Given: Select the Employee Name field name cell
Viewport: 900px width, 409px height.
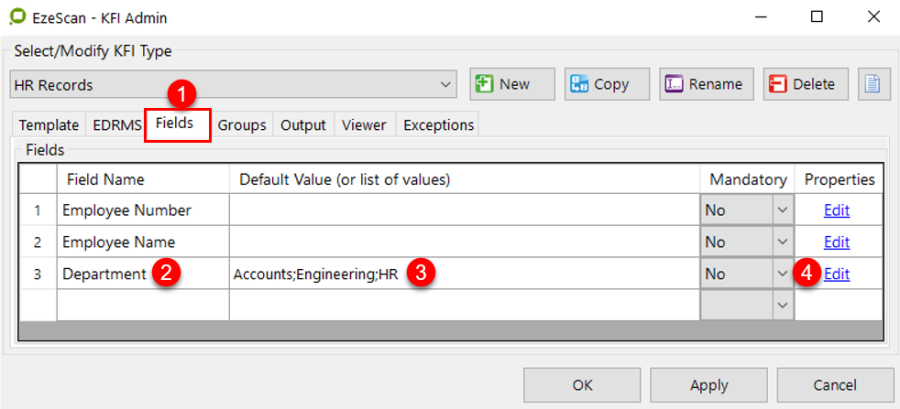Looking at the screenshot, I should tap(142, 242).
